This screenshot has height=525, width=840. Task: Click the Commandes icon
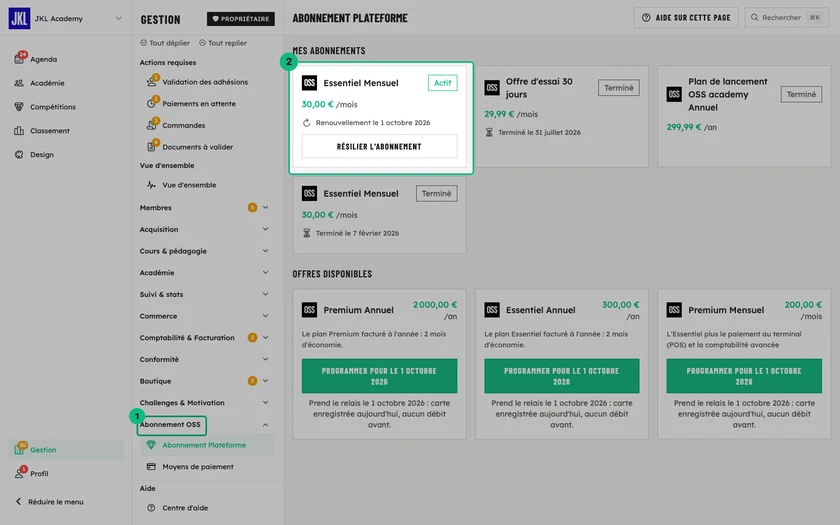coord(152,125)
